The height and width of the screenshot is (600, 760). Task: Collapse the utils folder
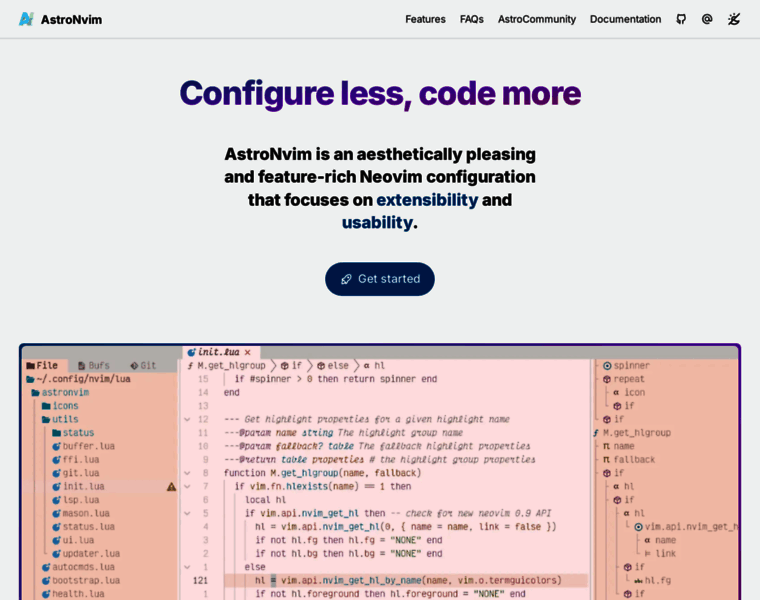click(60, 419)
